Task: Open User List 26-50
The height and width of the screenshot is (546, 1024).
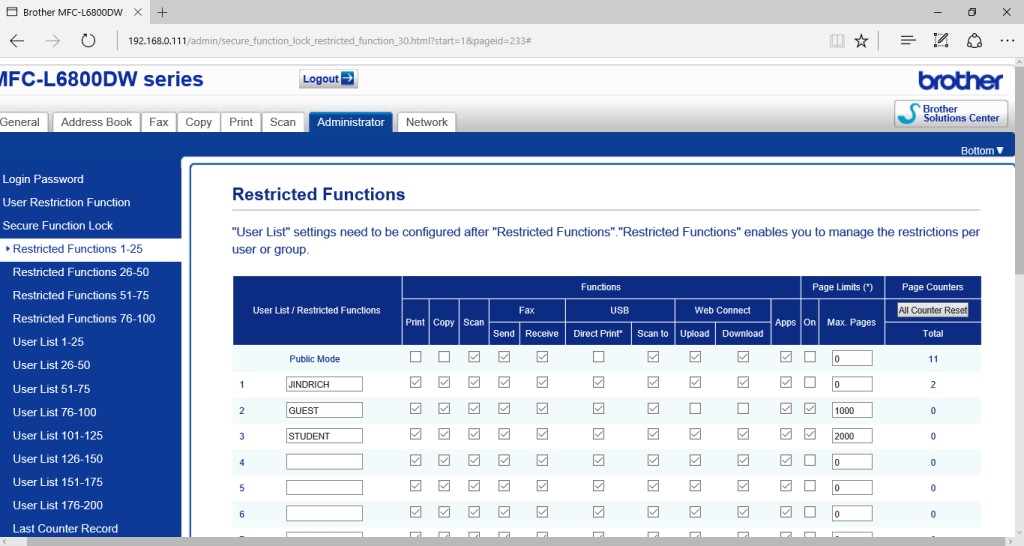Action: (51, 365)
